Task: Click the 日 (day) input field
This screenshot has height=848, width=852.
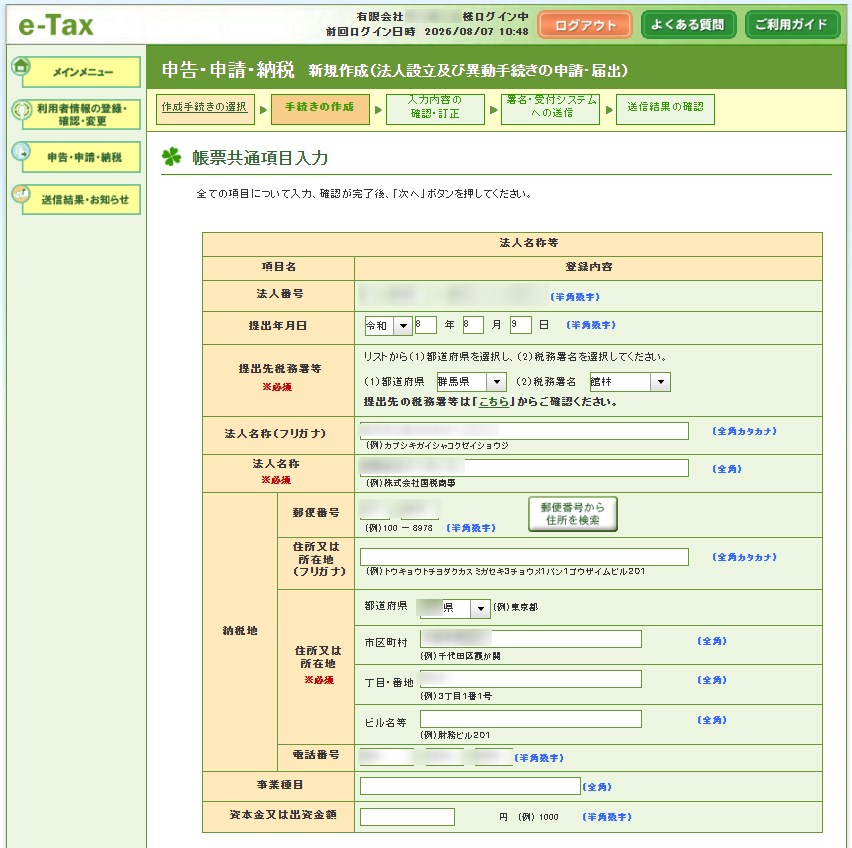Action: pyautogui.click(x=521, y=325)
